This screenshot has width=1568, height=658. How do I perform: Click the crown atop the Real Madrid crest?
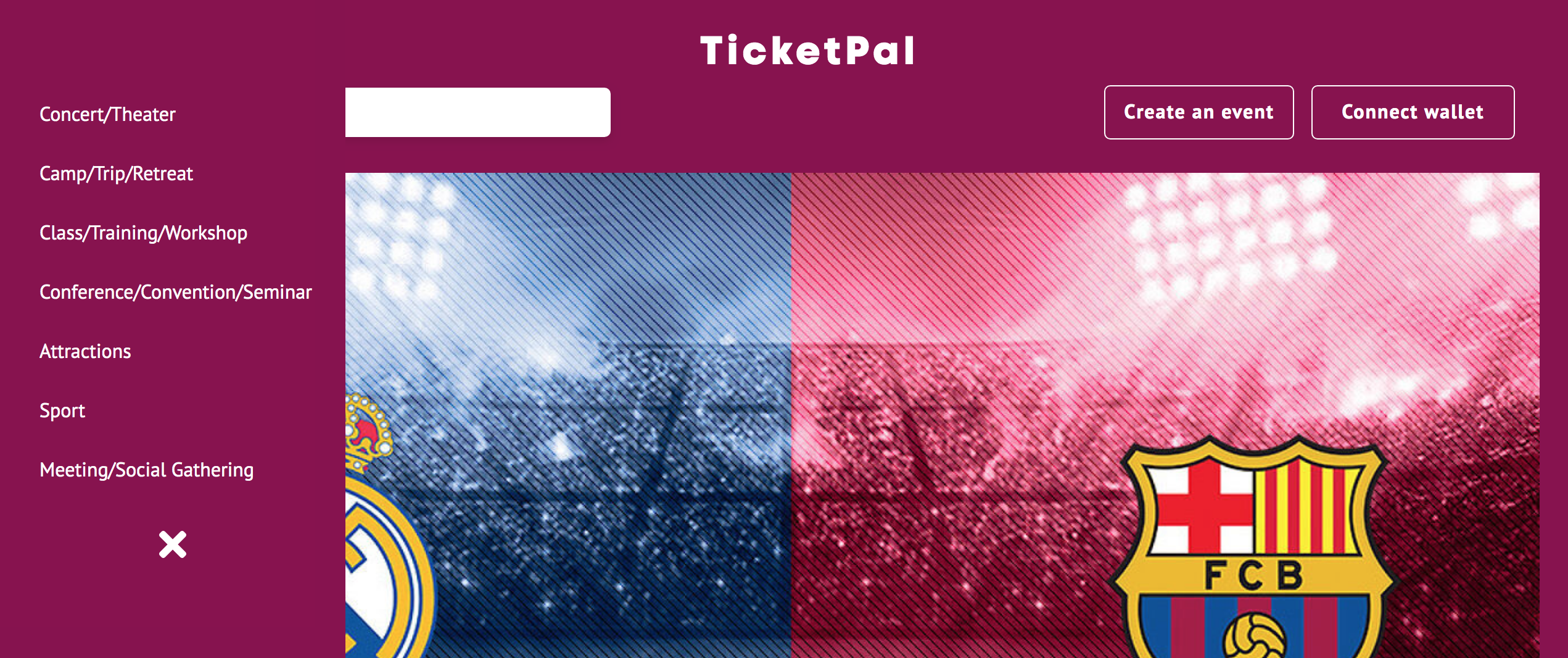coord(368,433)
